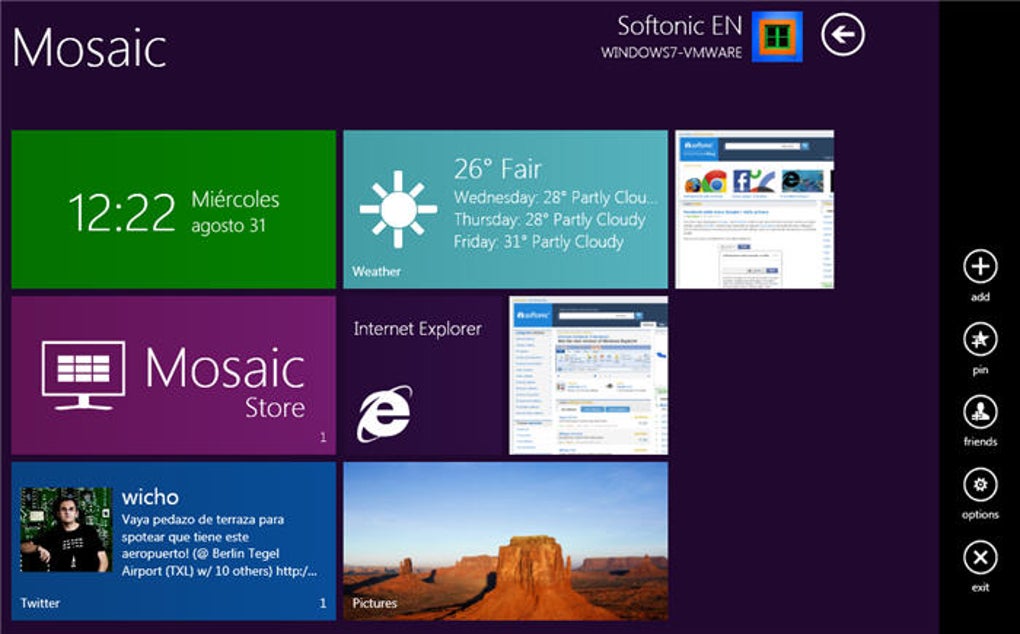Viewport: 1020px width, 634px height.
Task: Click the '26° Fair' weather reading
Action: (498, 169)
